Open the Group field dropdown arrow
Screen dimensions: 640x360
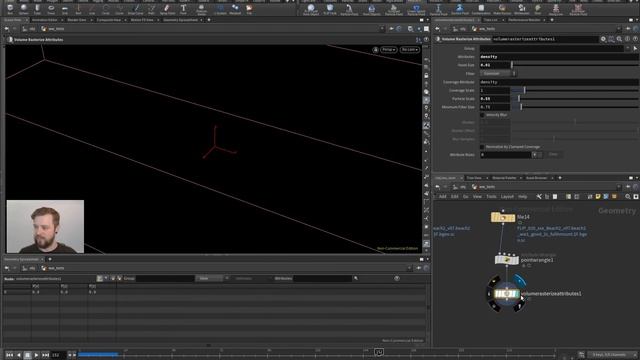[x=628, y=49]
